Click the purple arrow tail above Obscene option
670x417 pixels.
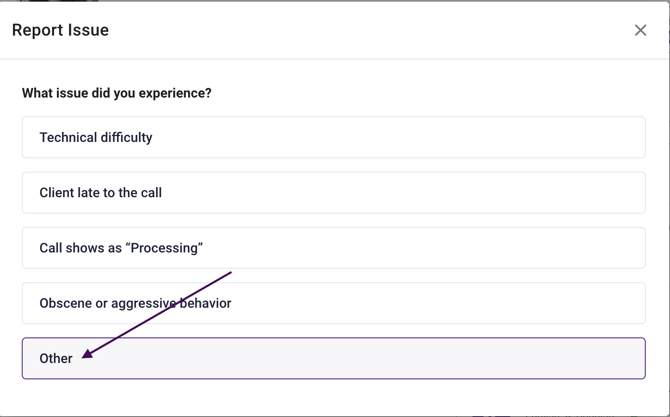tap(229, 273)
